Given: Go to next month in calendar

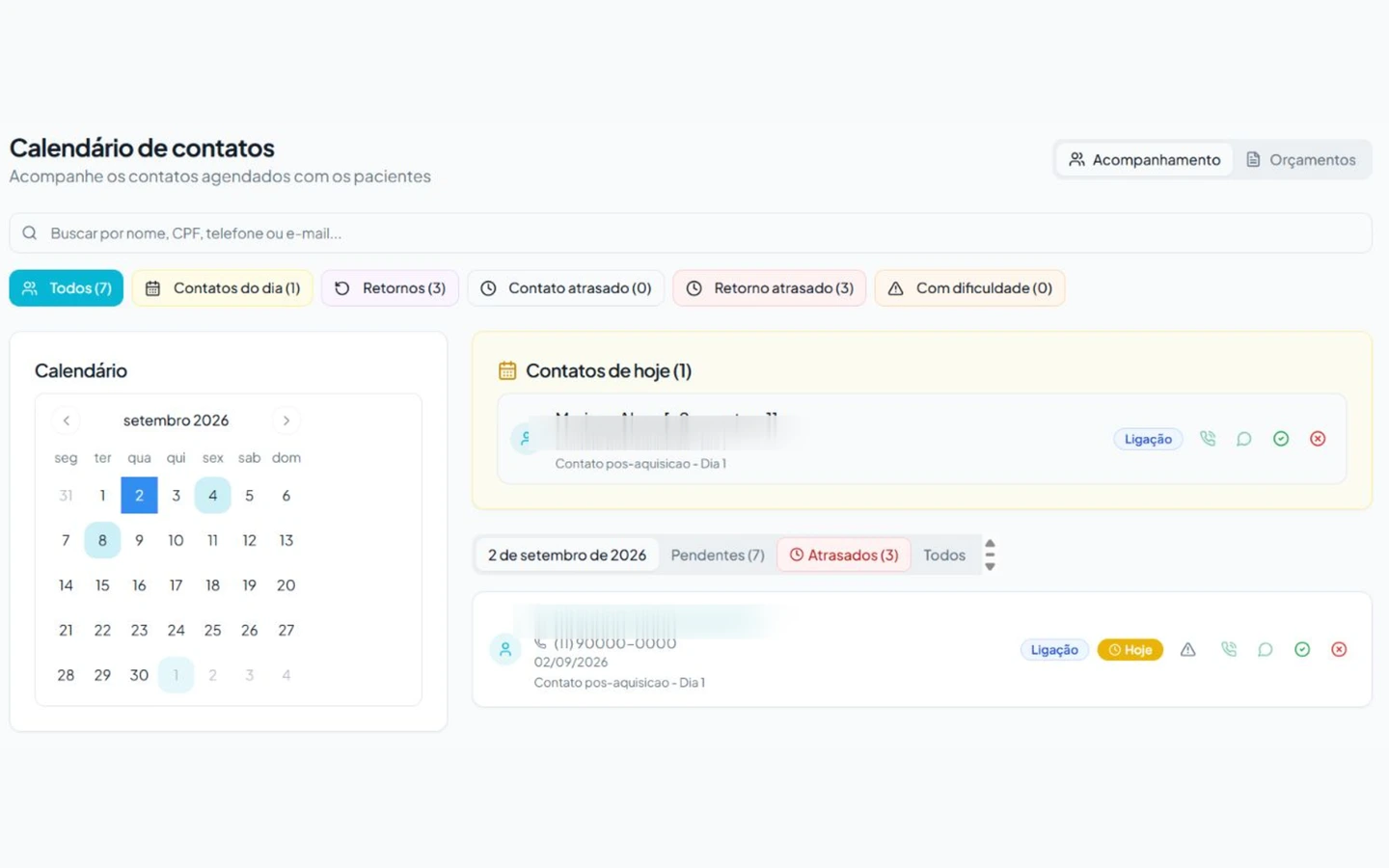Looking at the screenshot, I should tap(286, 420).
